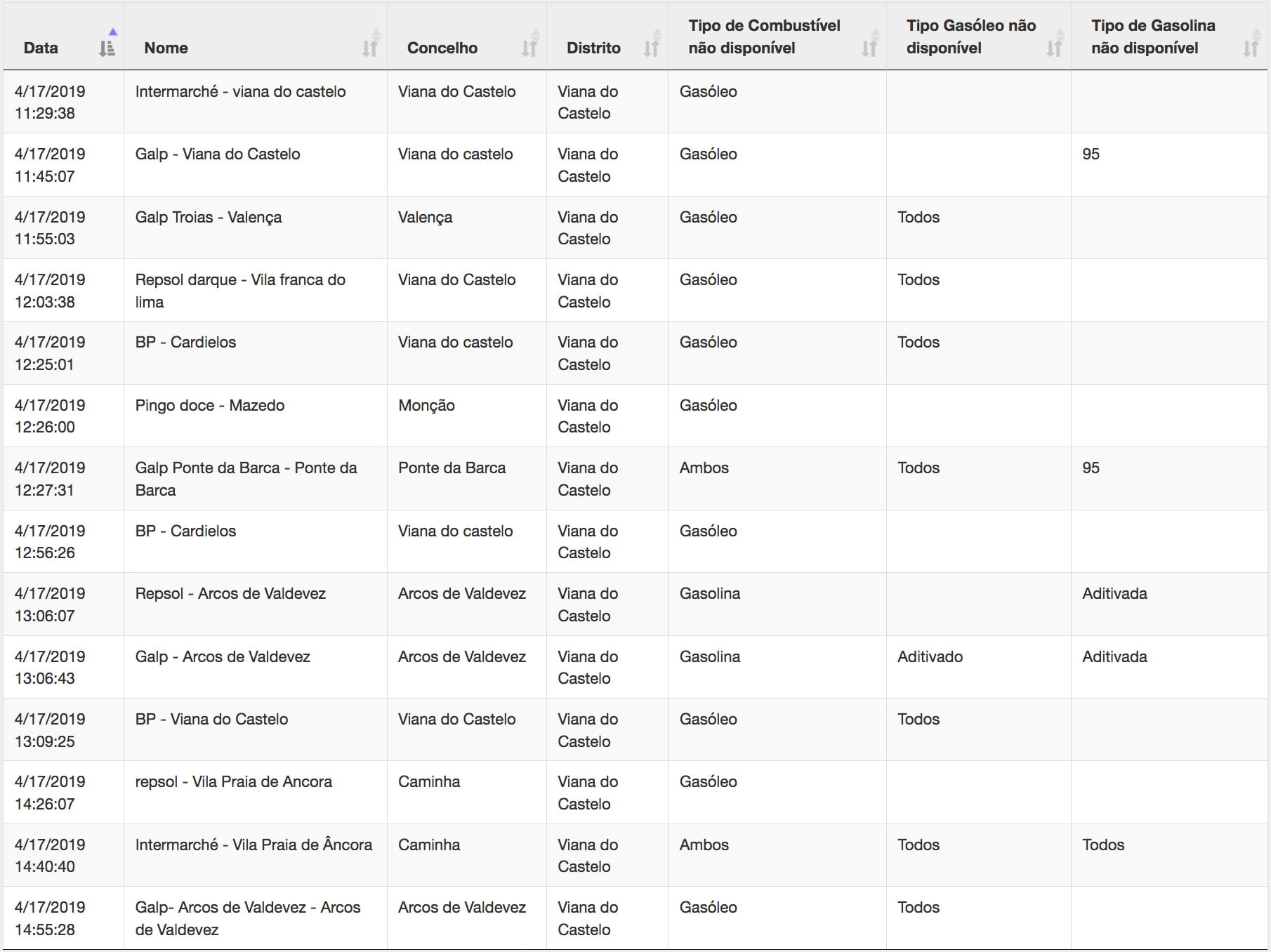Viewport: 1271px width, 952px height.
Task: Click sort icon for Tipo de Combustível column
Action: click(x=869, y=48)
